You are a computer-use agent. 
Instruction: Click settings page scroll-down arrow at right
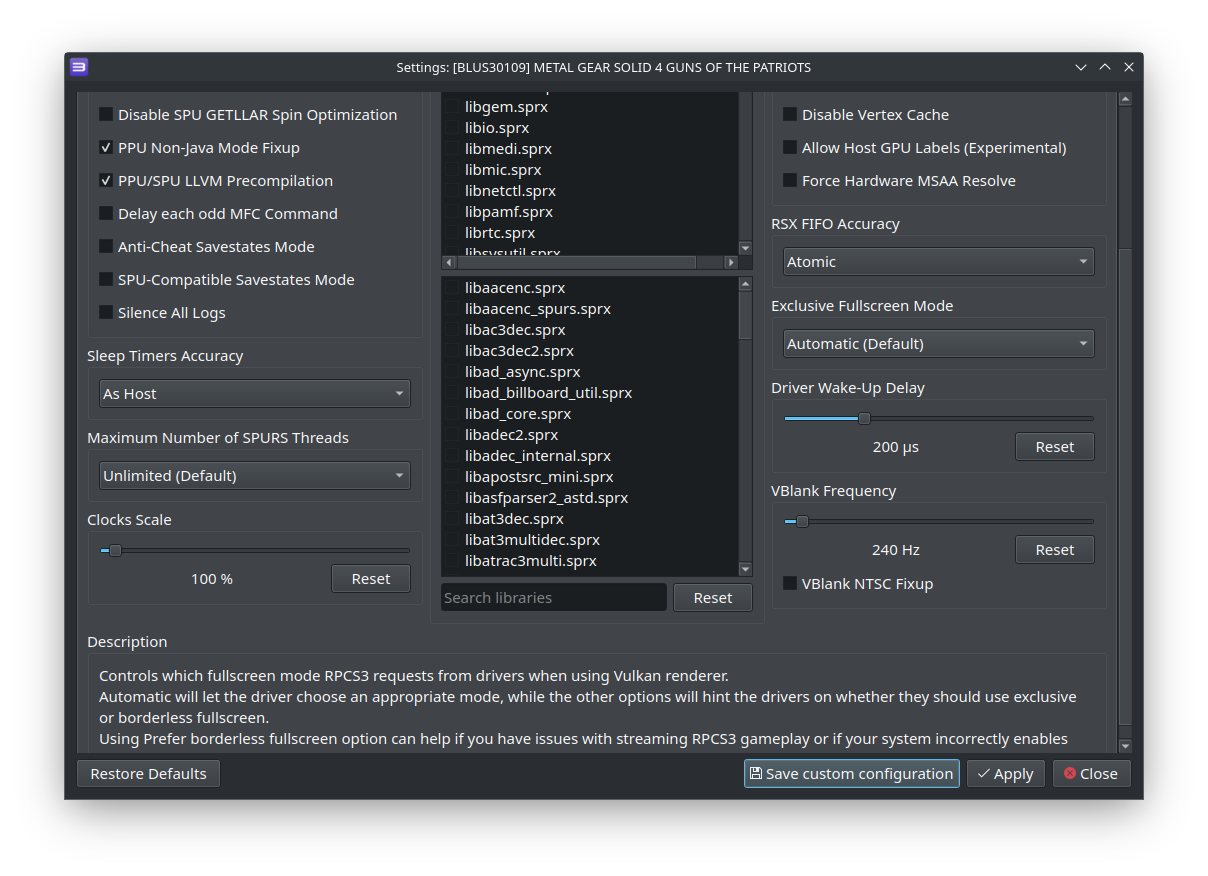click(1125, 746)
